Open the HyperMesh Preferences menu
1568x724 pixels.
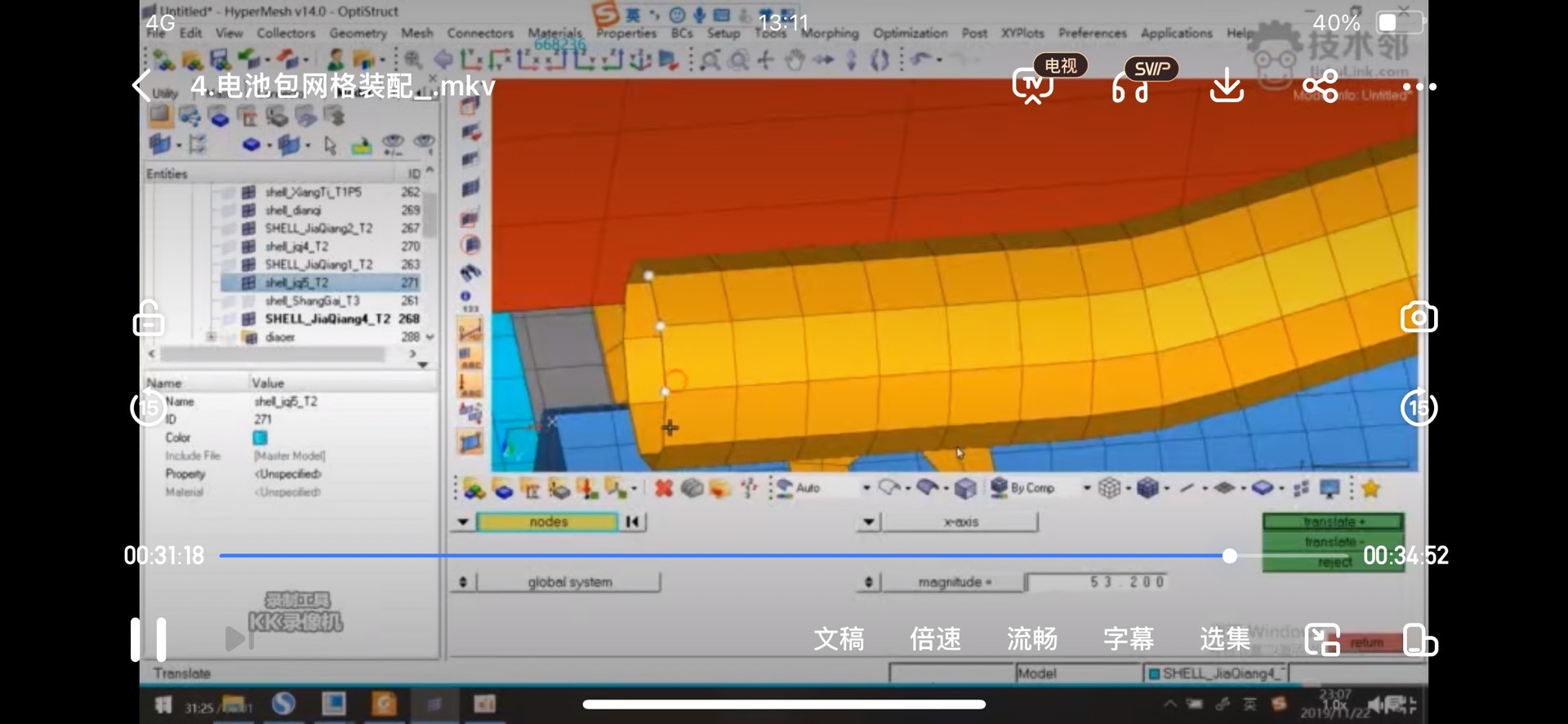(1092, 33)
